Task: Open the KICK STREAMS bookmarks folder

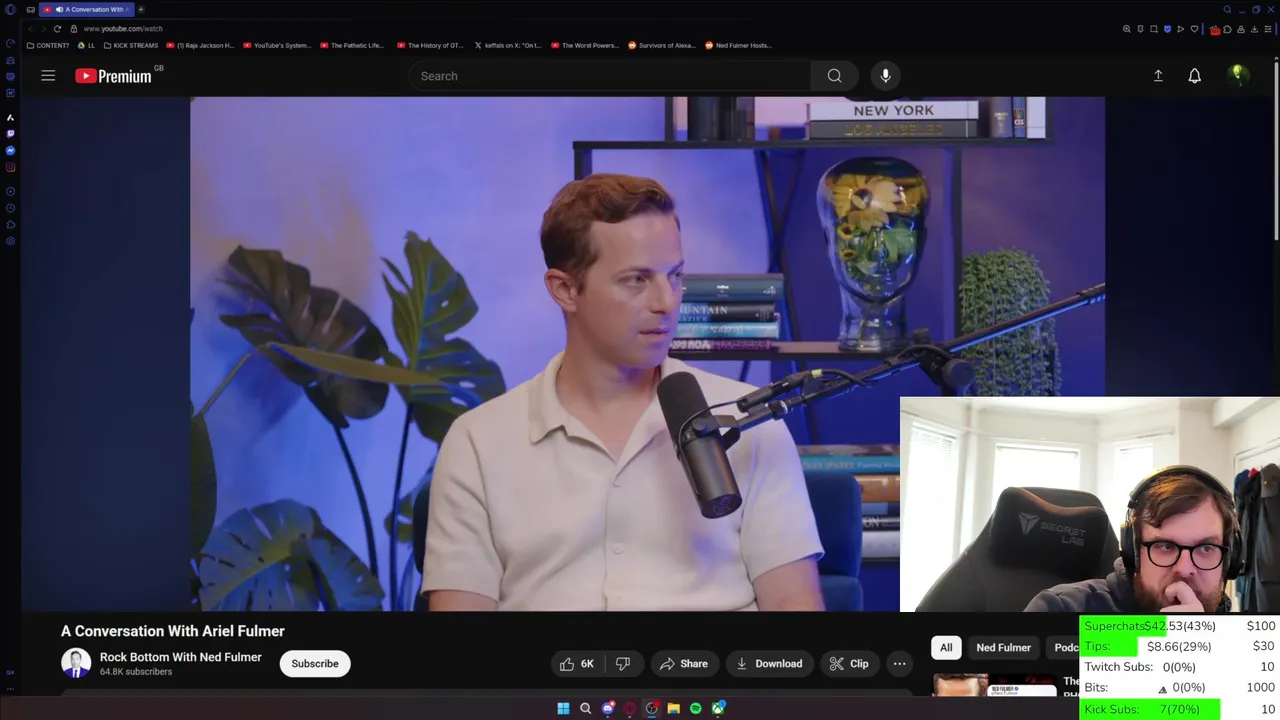Action: [x=131, y=45]
